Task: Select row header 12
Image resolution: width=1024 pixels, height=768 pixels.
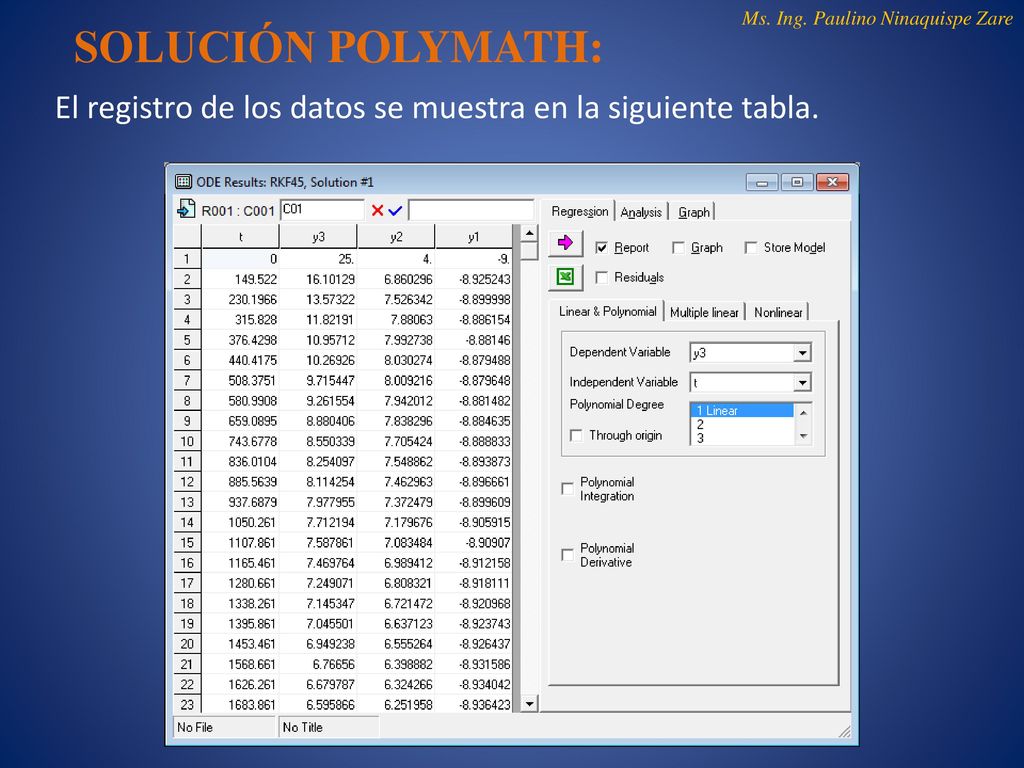Action: (187, 481)
